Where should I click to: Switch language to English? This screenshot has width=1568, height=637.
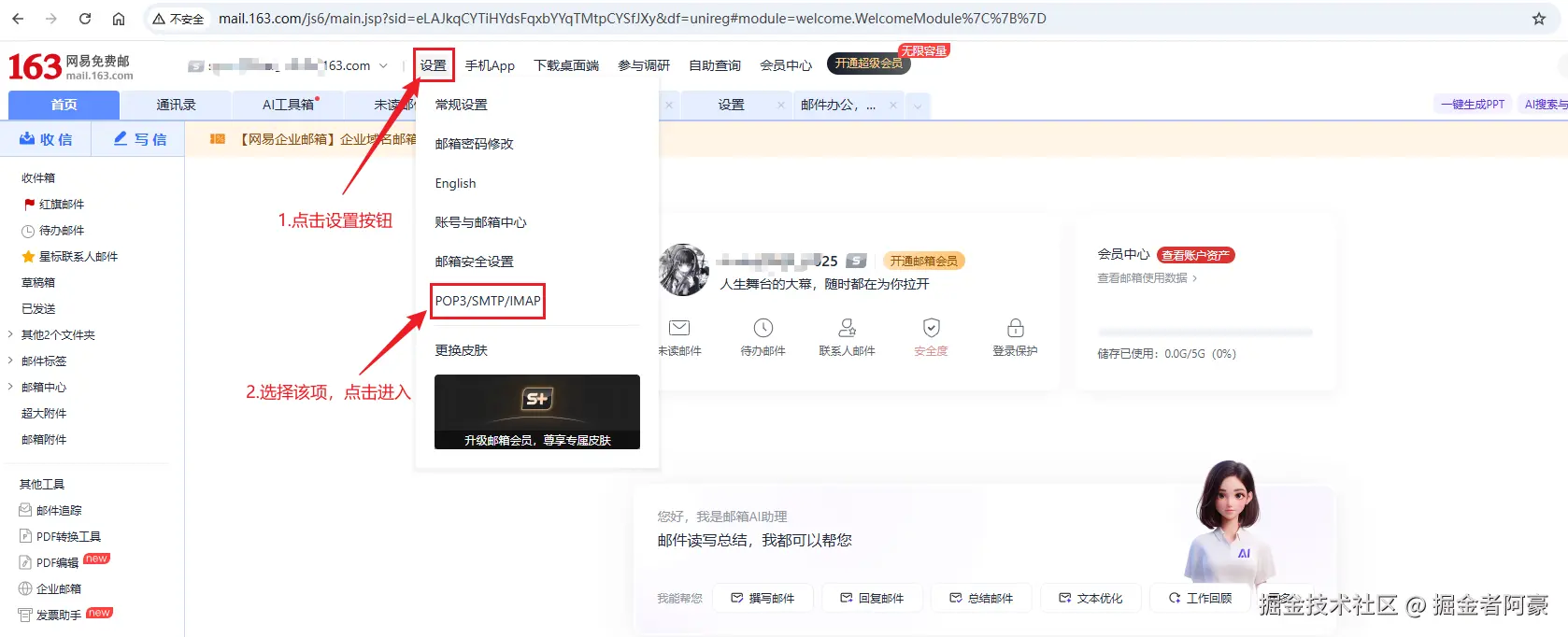click(456, 183)
